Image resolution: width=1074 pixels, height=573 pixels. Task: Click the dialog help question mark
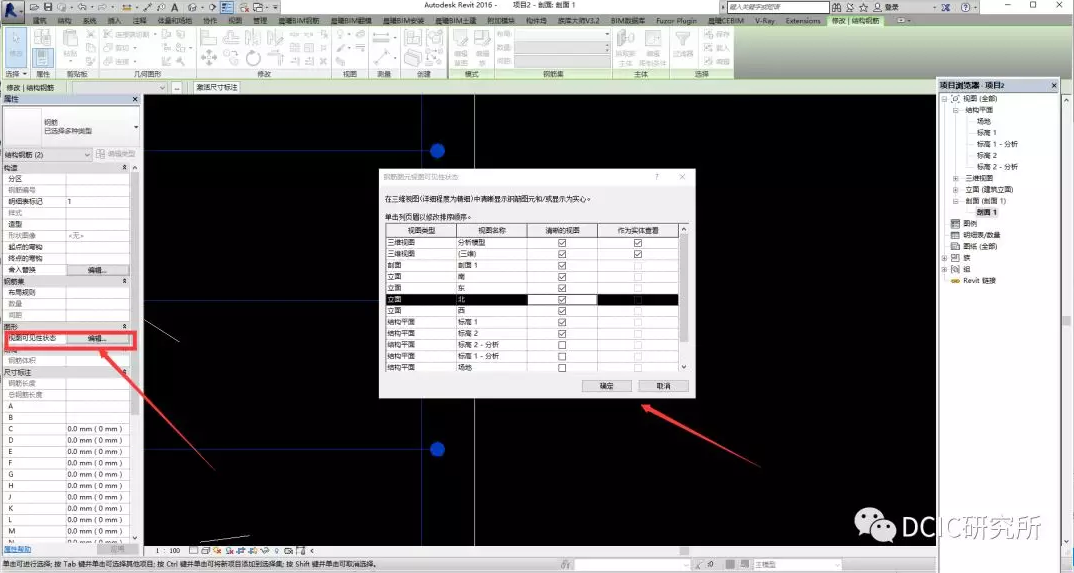point(656,177)
